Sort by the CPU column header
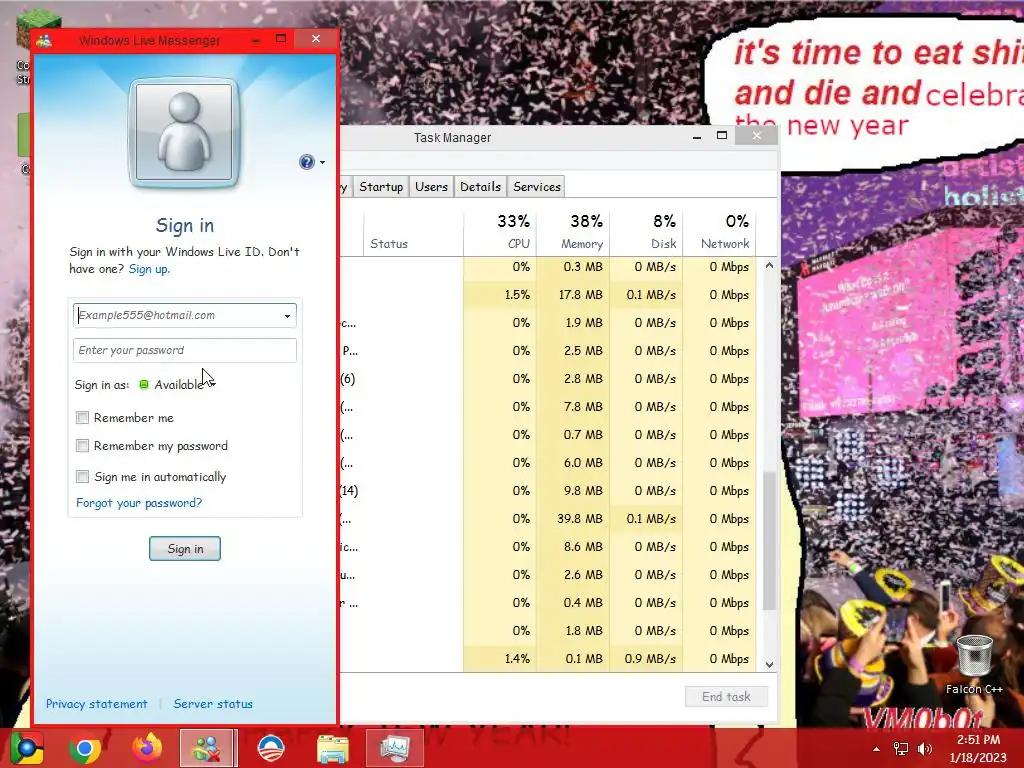Screen dimensions: 1024x768 click(500, 232)
